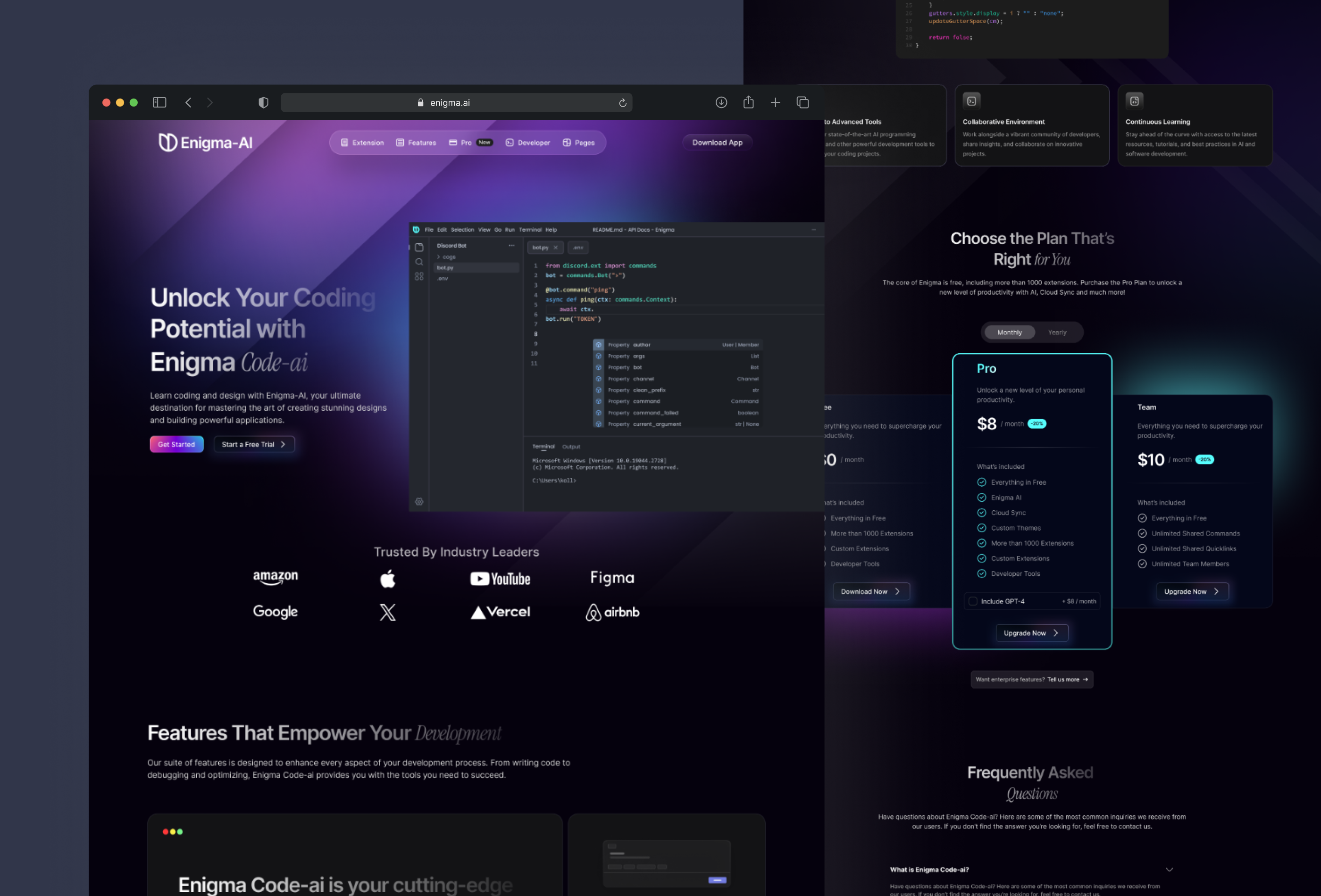The width and height of the screenshot is (1321, 896).
Task: Go back with Safari's back arrow
Action: (188, 102)
